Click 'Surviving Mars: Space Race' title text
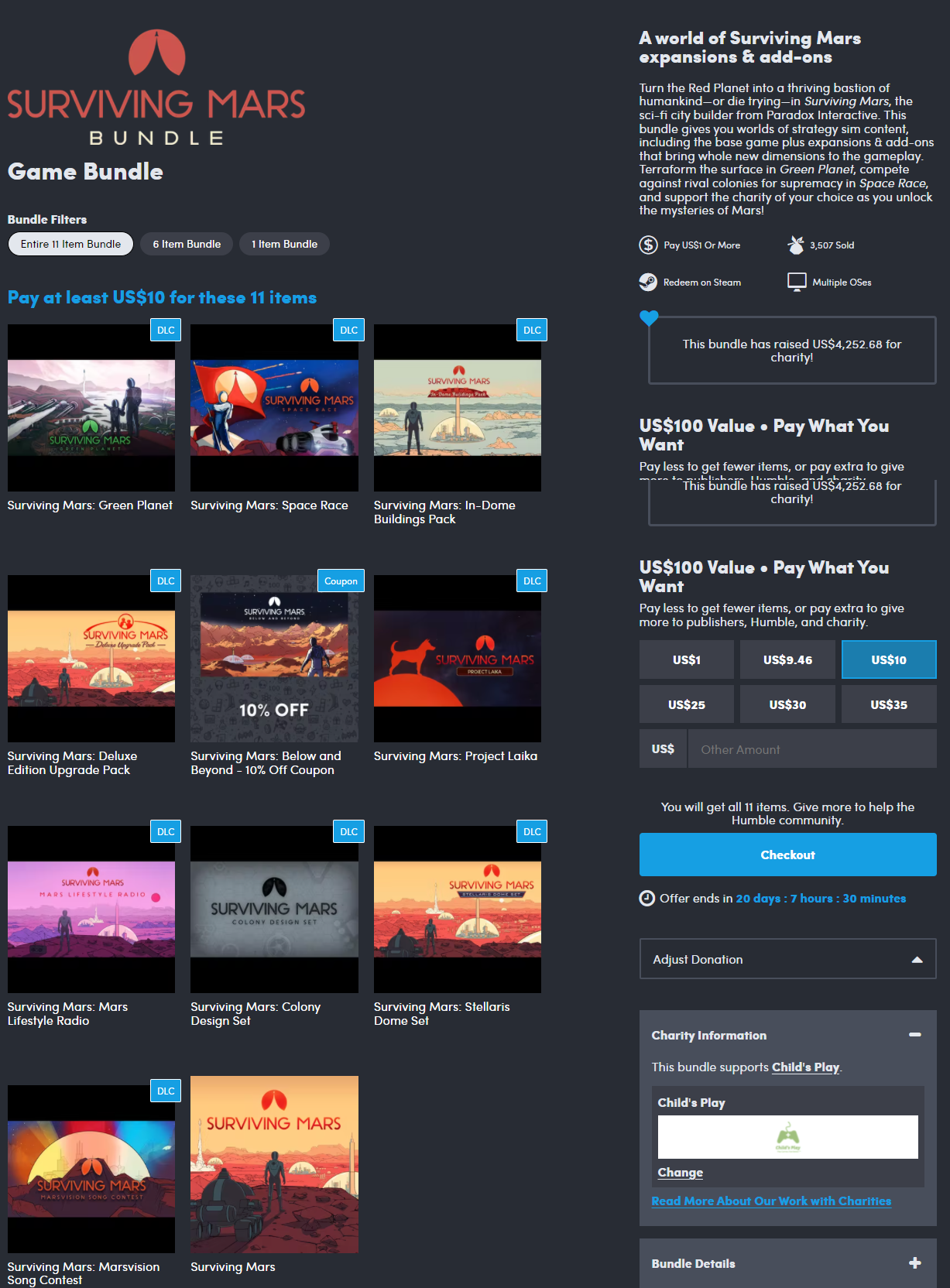Image resolution: width=950 pixels, height=1288 pixels. click(269, 505)
